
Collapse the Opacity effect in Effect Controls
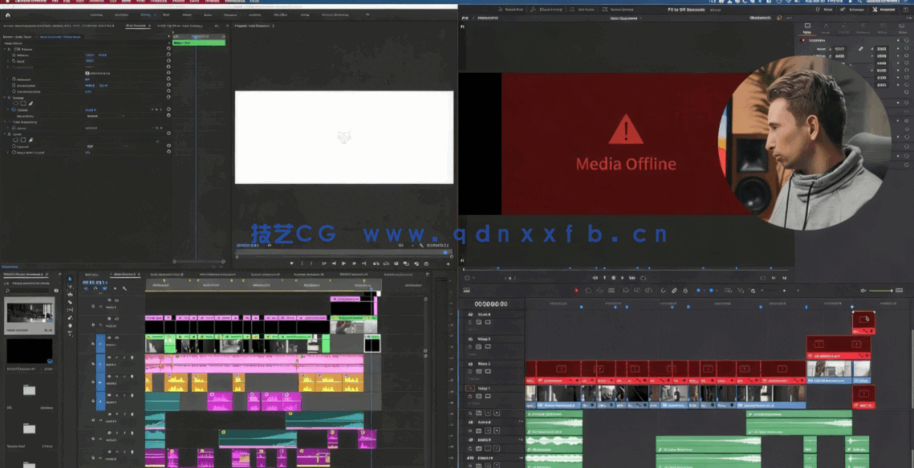tap(5, 97)
